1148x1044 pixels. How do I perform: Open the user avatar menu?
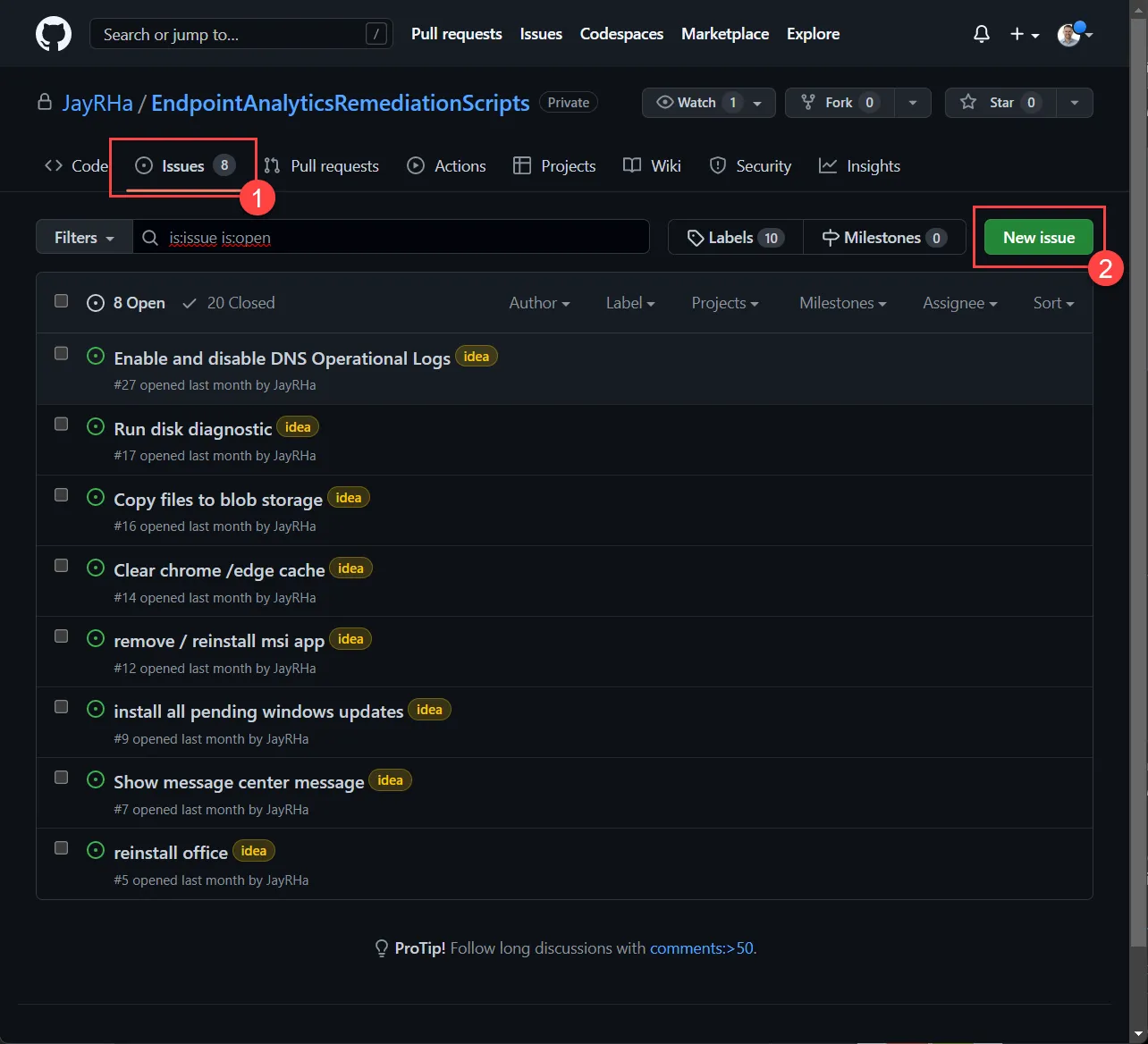1075,34
